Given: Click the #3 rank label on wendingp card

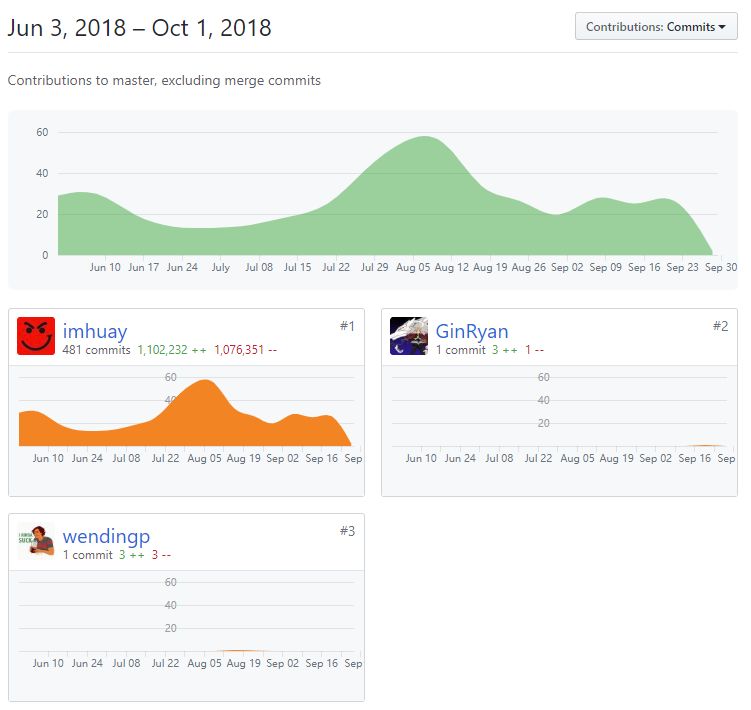Looking at the screenshot, I should pos(347,531).
